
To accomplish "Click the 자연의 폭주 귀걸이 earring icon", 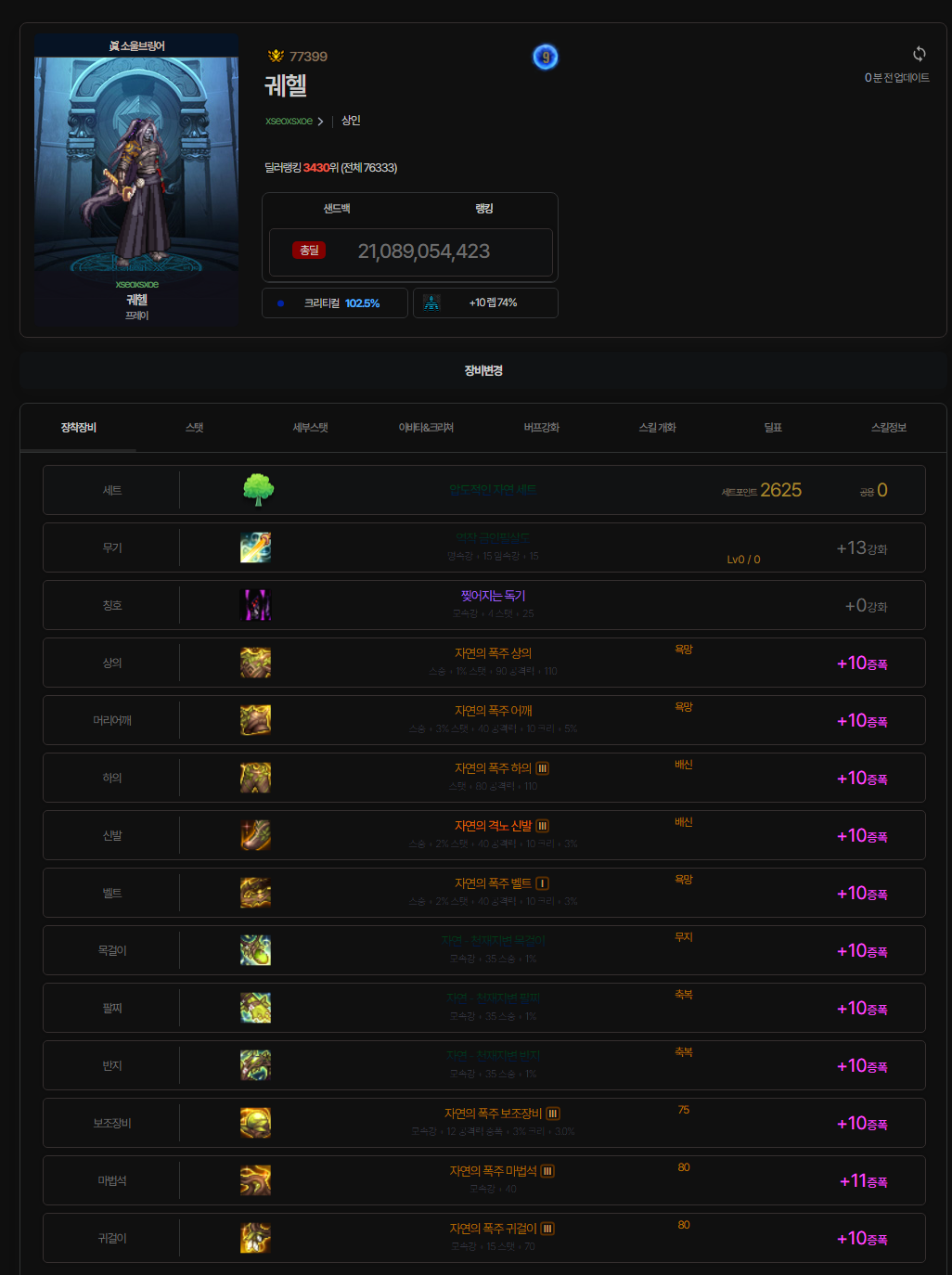I will (255, 1238).
